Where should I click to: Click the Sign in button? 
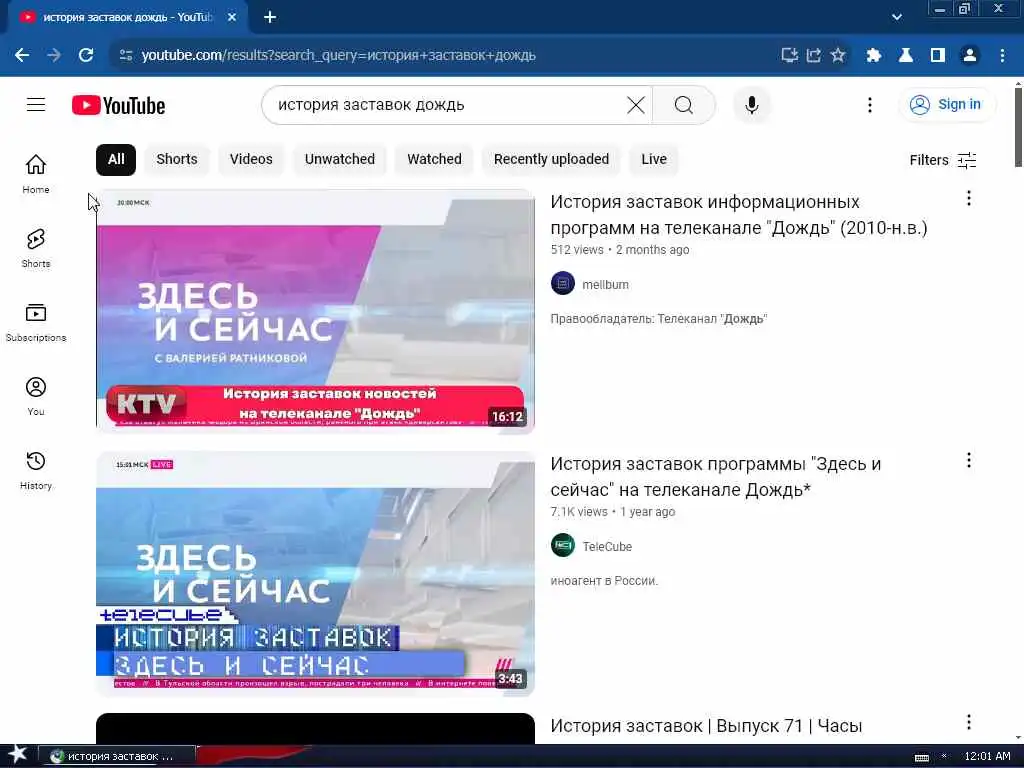[x=947, y=104]
